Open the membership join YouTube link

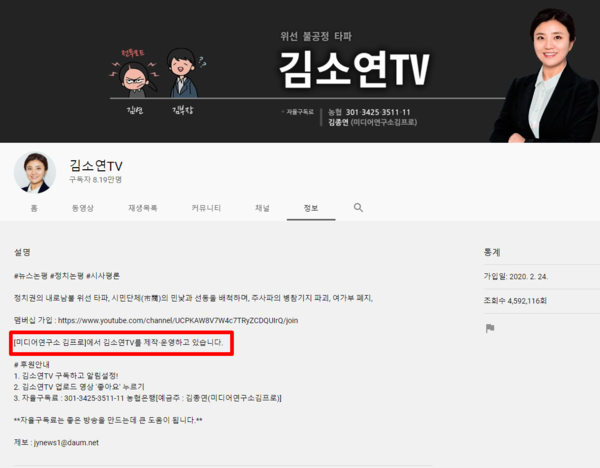178,320
